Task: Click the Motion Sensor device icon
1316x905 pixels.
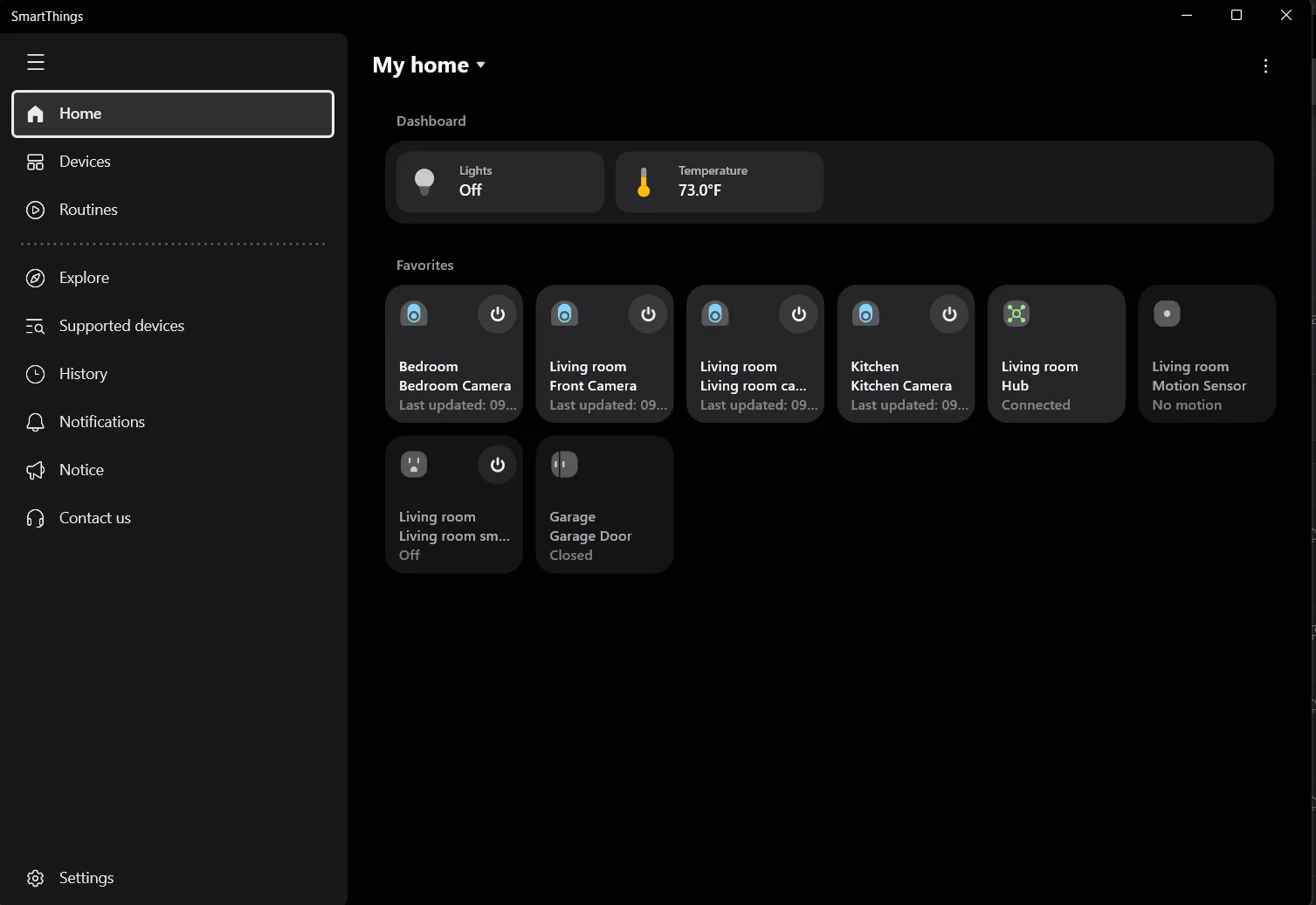Action: pos(1167,314)
